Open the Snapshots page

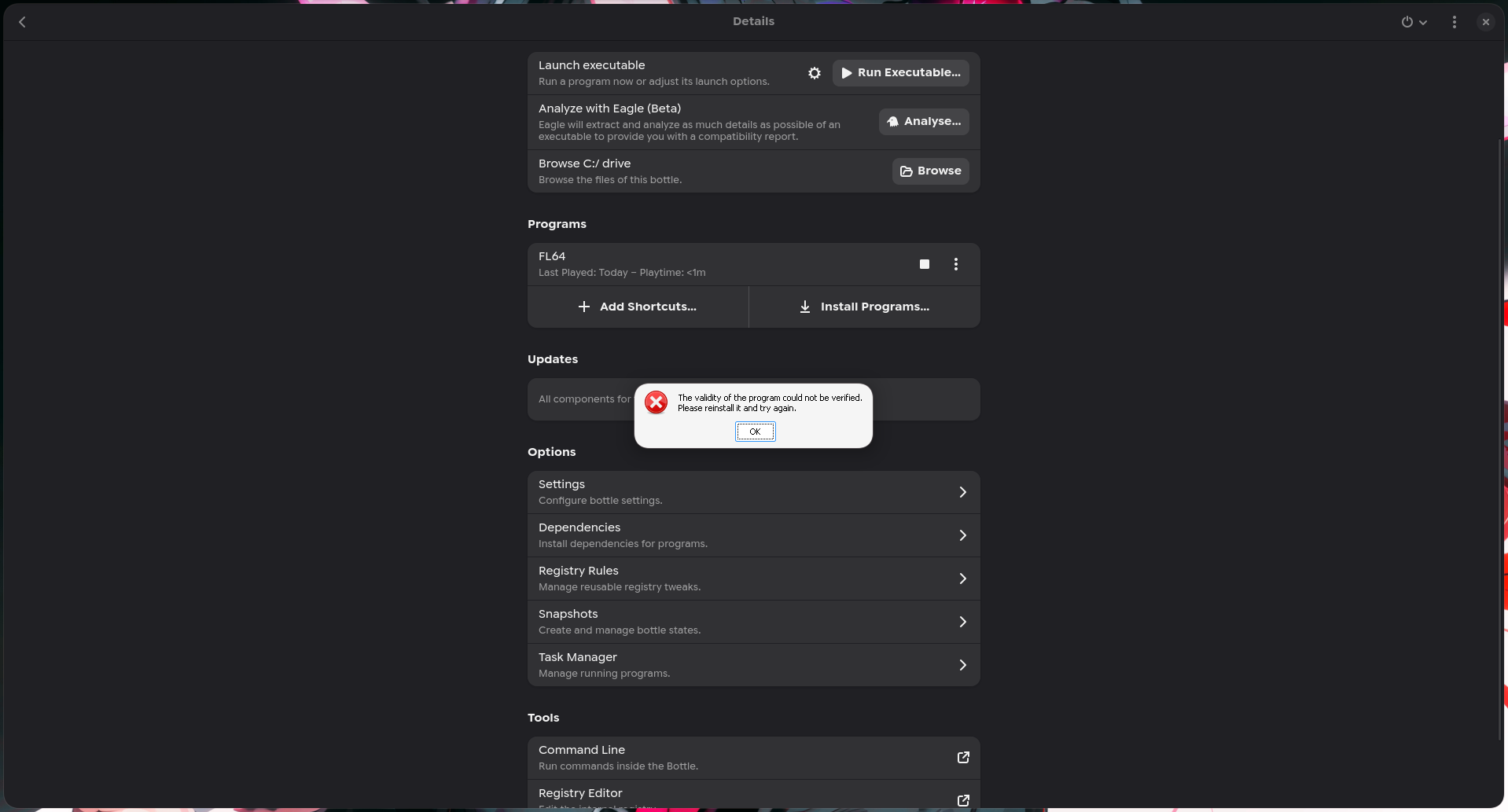(x=753, y=622)
